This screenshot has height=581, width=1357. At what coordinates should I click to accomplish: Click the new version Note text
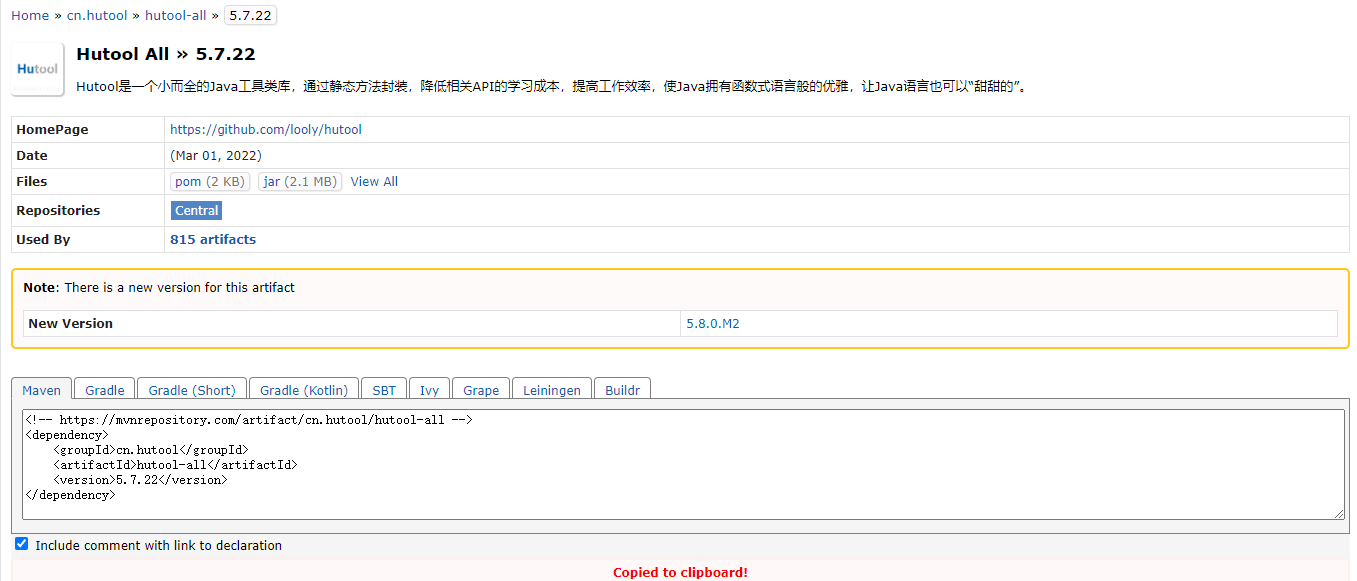pos(159,287)
